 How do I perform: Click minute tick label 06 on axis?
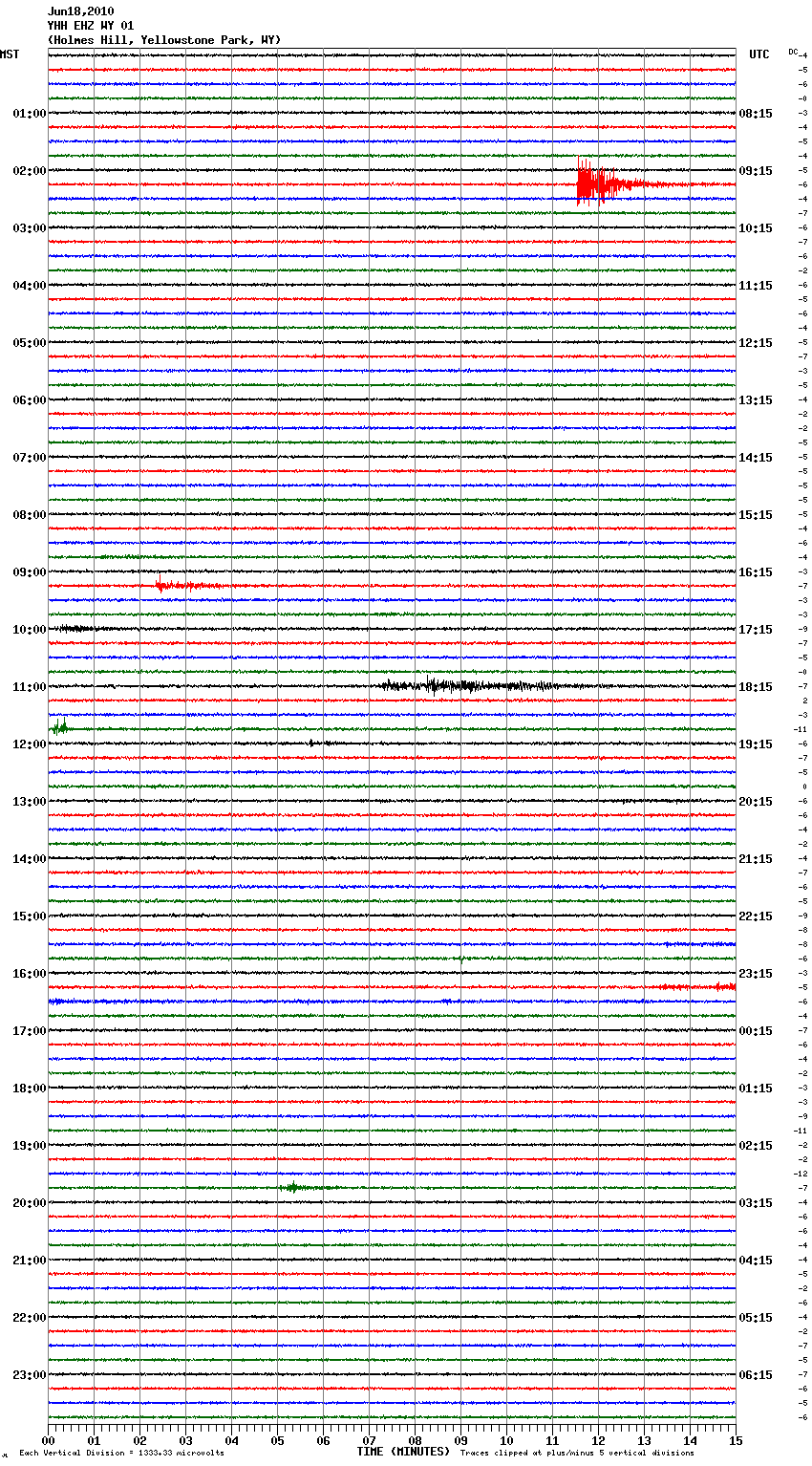[x=323, y=1440]
